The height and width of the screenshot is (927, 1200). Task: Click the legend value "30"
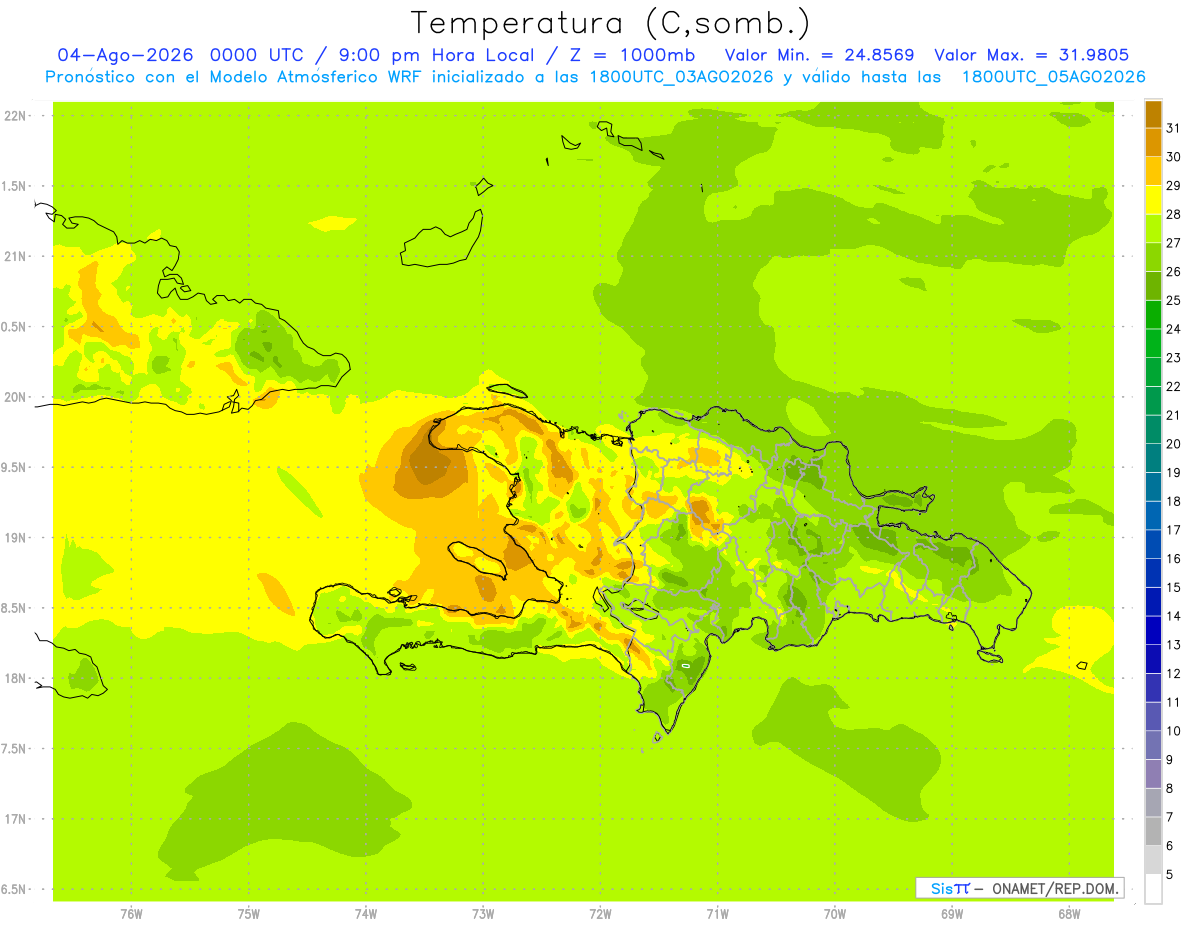(1174, 156)
